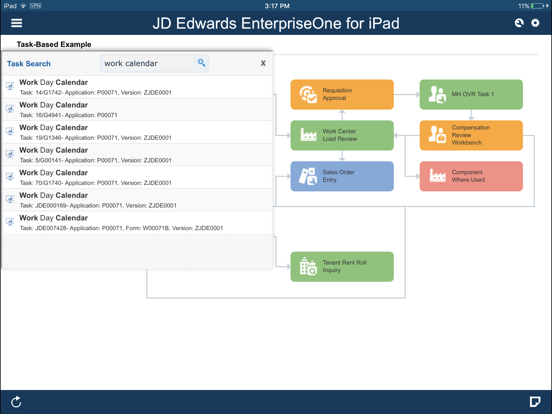The image size is (552, 414).
Task: Select Work Day Calendar task 16/G4941
Action: 137,109
